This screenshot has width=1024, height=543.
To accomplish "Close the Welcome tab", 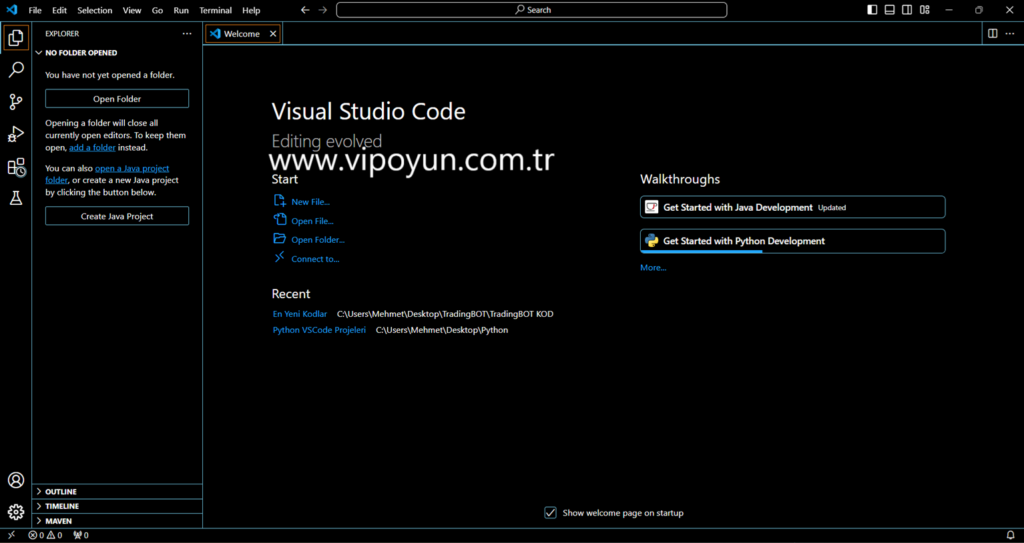I will [273, 34].
